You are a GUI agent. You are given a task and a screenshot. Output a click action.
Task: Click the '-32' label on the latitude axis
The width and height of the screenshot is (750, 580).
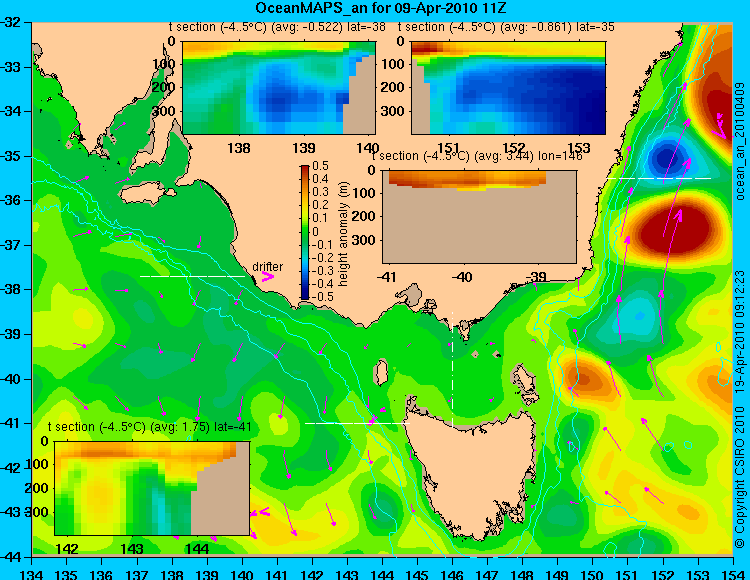coord(10,22)
